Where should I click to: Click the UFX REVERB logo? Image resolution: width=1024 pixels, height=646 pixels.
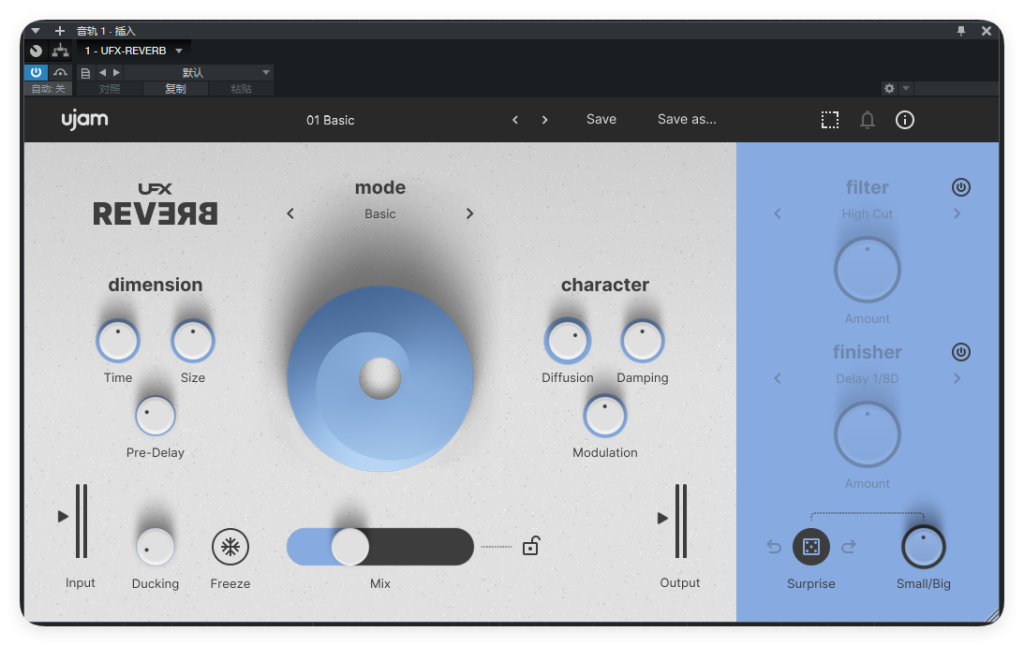(155, 204)
